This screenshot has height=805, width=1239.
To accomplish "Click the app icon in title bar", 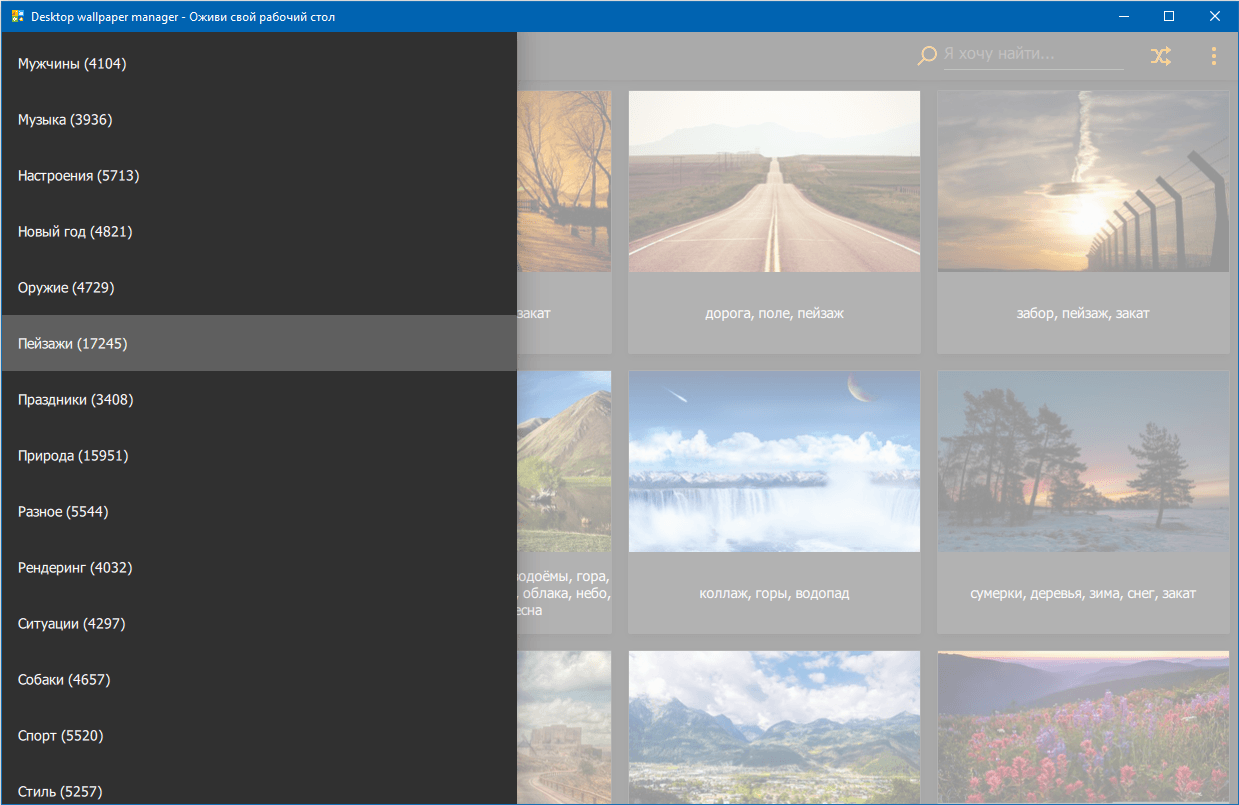I will coord(18,17).
